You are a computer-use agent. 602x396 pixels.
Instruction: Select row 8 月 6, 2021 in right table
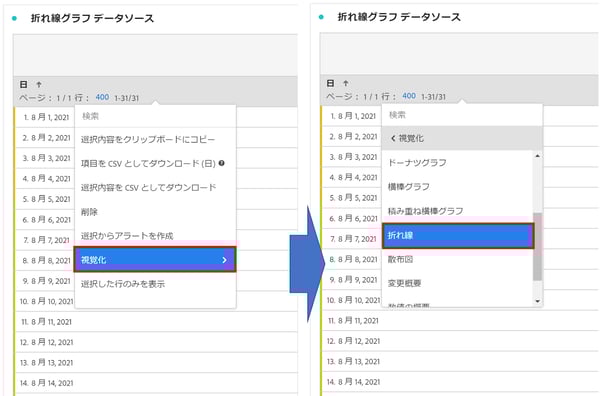point(352,219)
